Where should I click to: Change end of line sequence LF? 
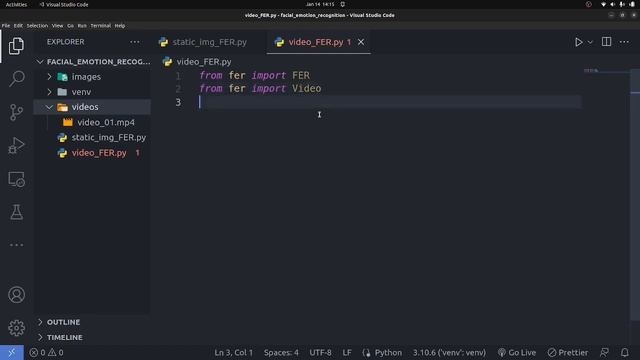pos(347,352)
